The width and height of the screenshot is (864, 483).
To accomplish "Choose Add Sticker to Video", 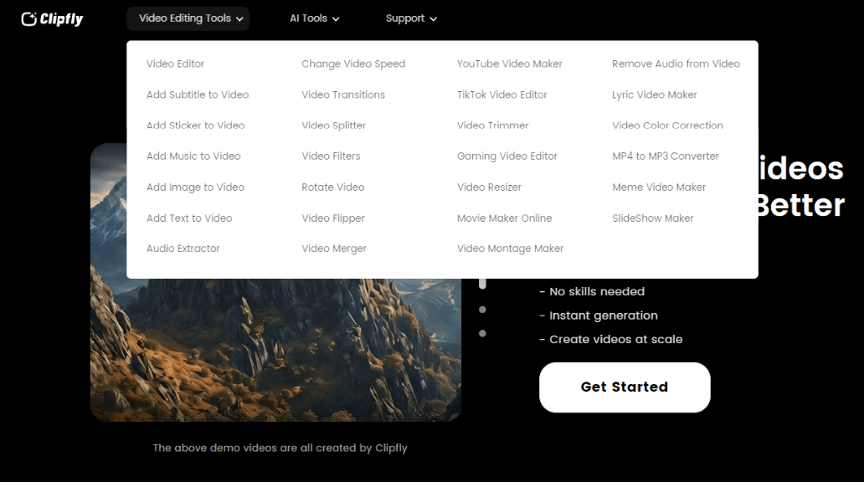I will (x=195, y=126).
